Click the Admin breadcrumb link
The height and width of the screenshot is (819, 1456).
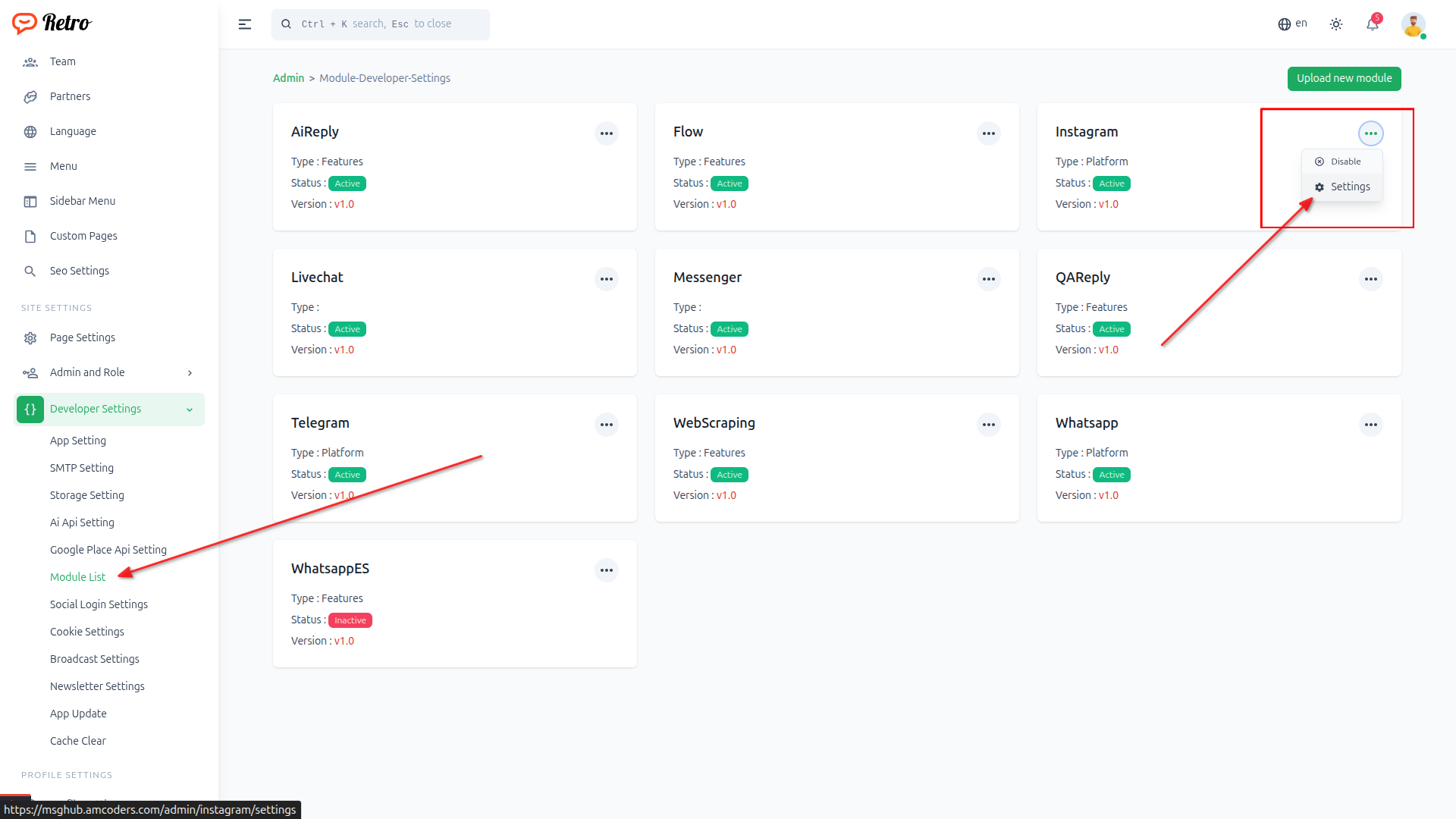(288, 78)
